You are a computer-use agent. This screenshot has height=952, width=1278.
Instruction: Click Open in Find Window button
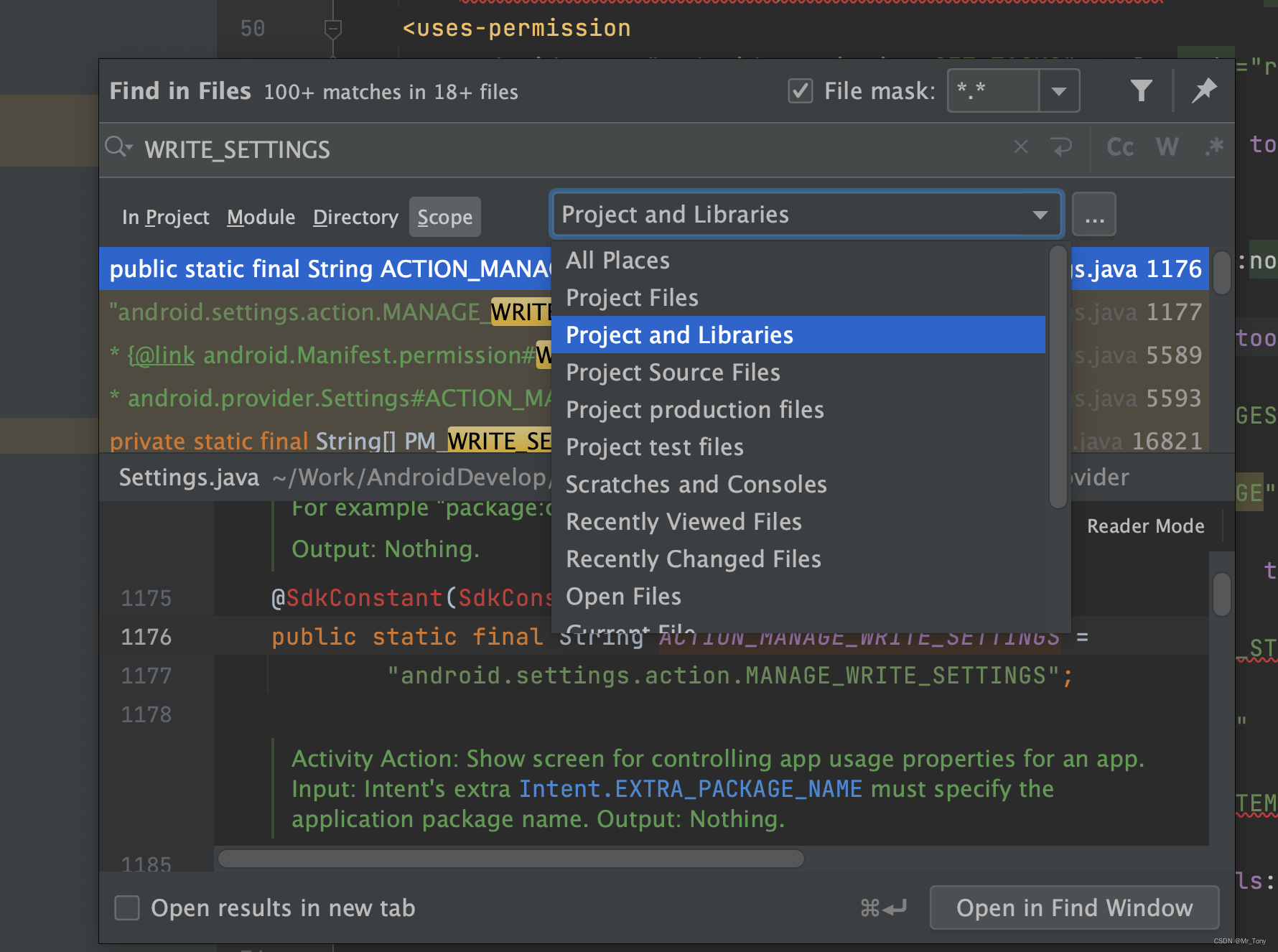[1074, 907]
